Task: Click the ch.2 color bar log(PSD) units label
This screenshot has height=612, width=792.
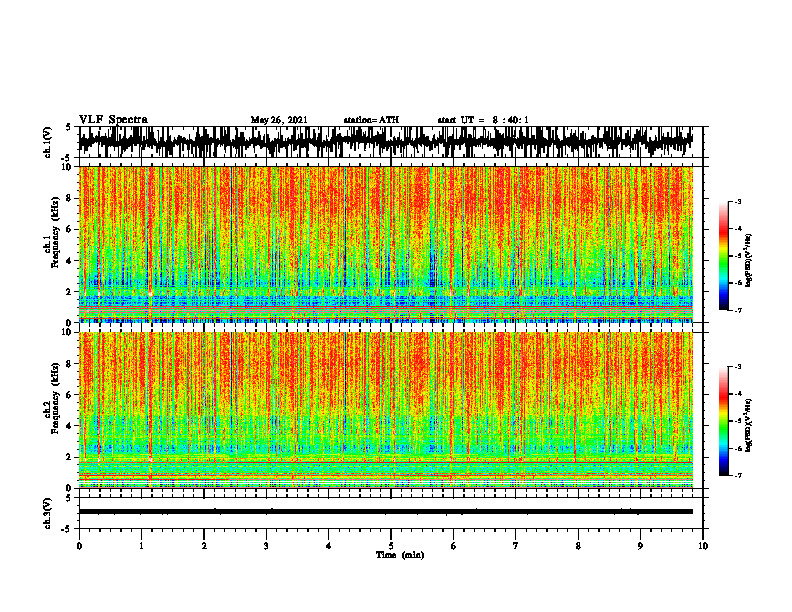Action: (749, 425)
